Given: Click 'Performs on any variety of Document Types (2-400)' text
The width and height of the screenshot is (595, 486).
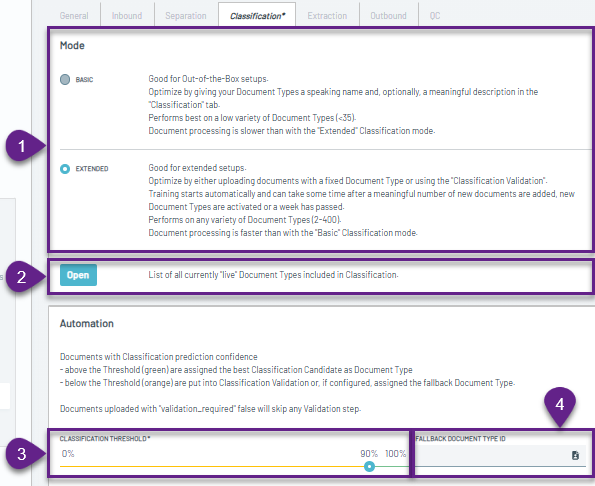Looking at the screenshot, I should 245,220.
